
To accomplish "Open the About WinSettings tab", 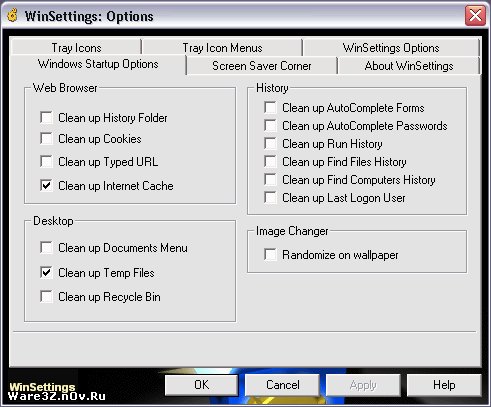I will pos(409,66).
